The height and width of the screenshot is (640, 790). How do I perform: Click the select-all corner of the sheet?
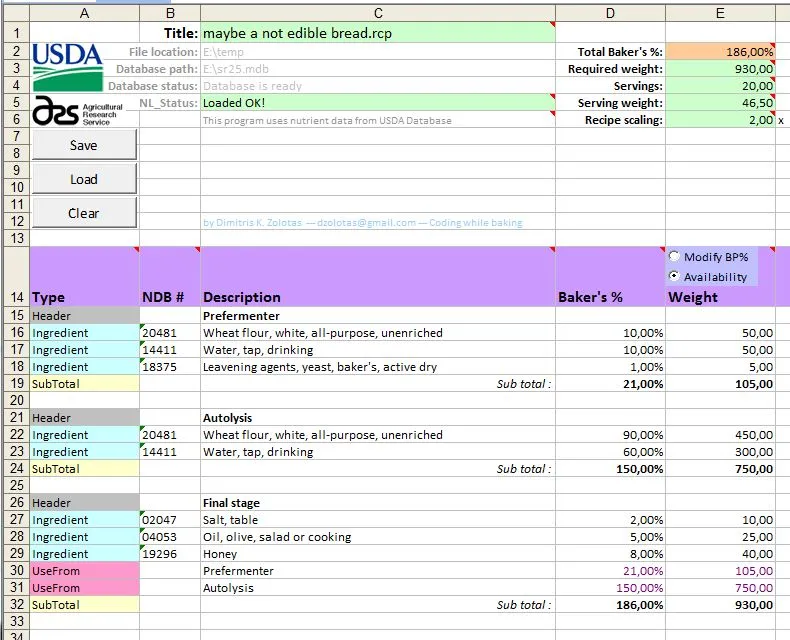[14, 13]
